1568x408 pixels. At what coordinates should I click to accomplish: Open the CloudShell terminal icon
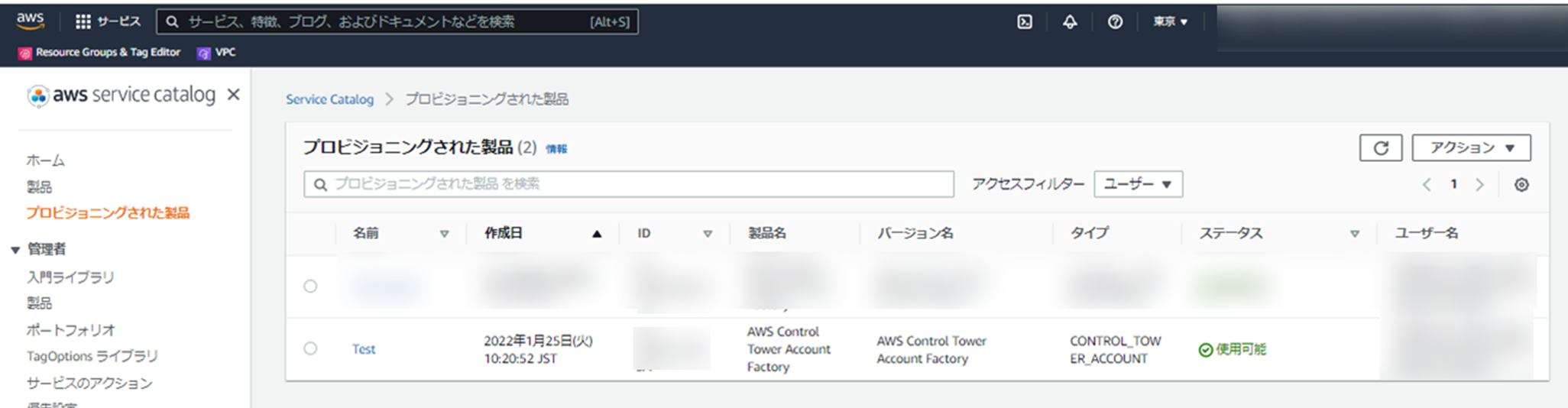1025,21
